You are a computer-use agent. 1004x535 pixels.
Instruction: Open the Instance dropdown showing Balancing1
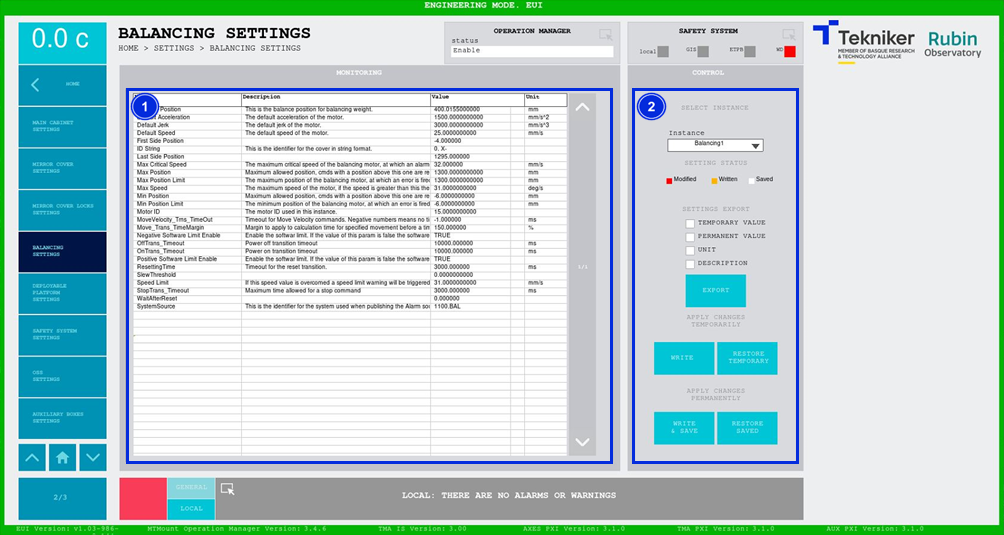pyautogui.click(x=715, y=145)
